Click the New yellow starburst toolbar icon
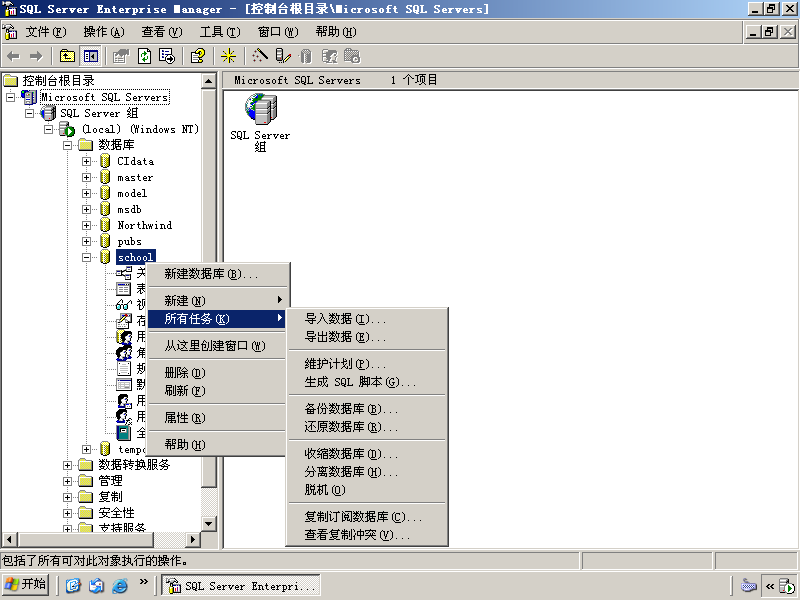This screenshot has height=600, width=800. pos(228,56)
